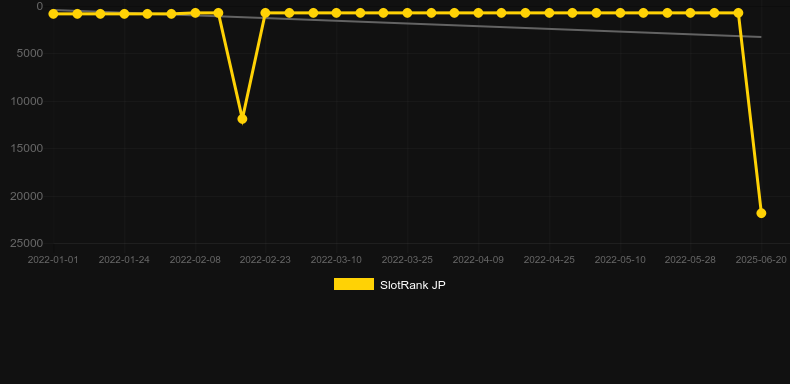Image resolution: width=790 pixels, height=384 pixels.
Task: Click the data point above 2022-02-08
Action: click(195, 13)
